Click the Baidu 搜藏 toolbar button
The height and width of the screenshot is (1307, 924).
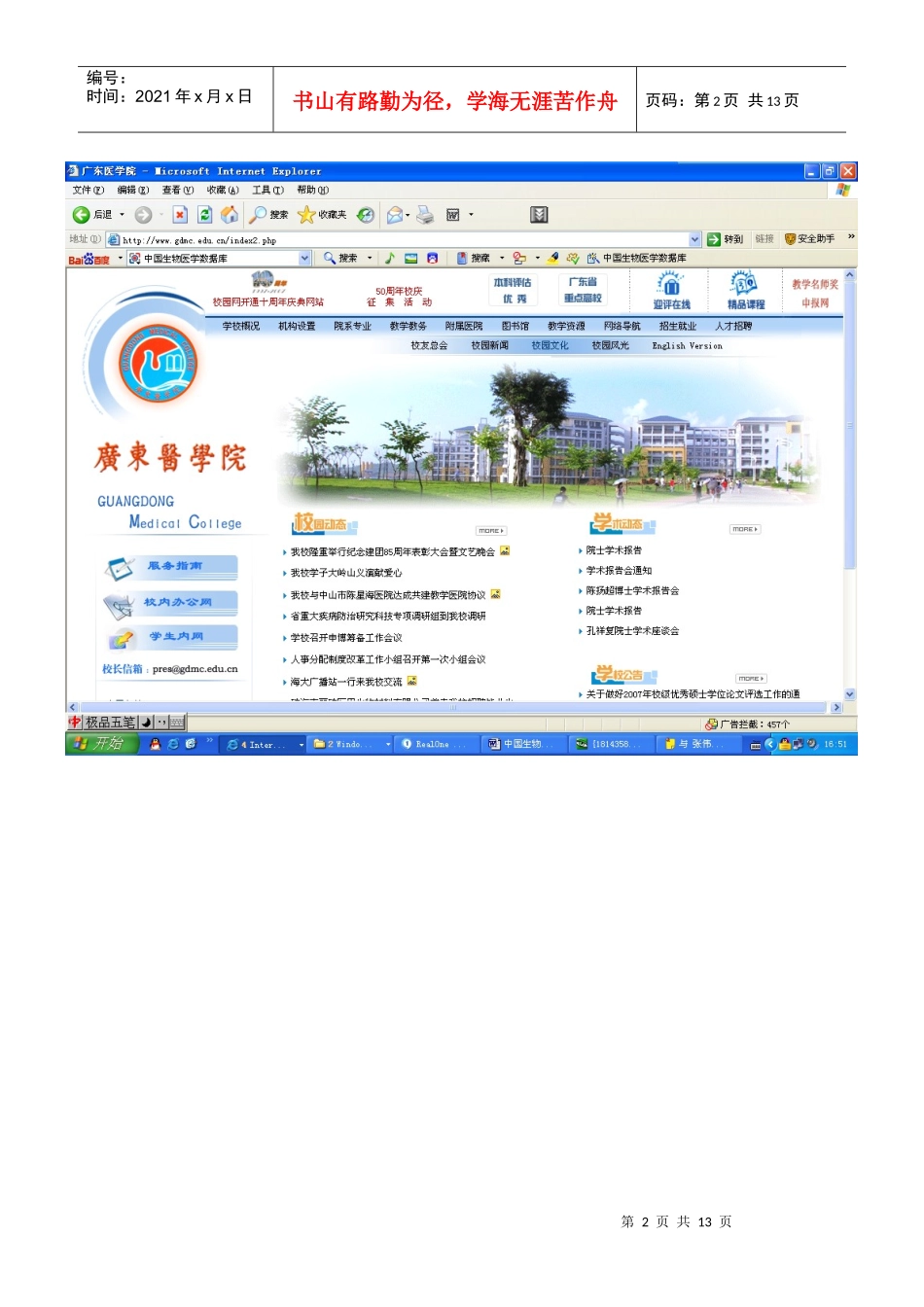474,259
